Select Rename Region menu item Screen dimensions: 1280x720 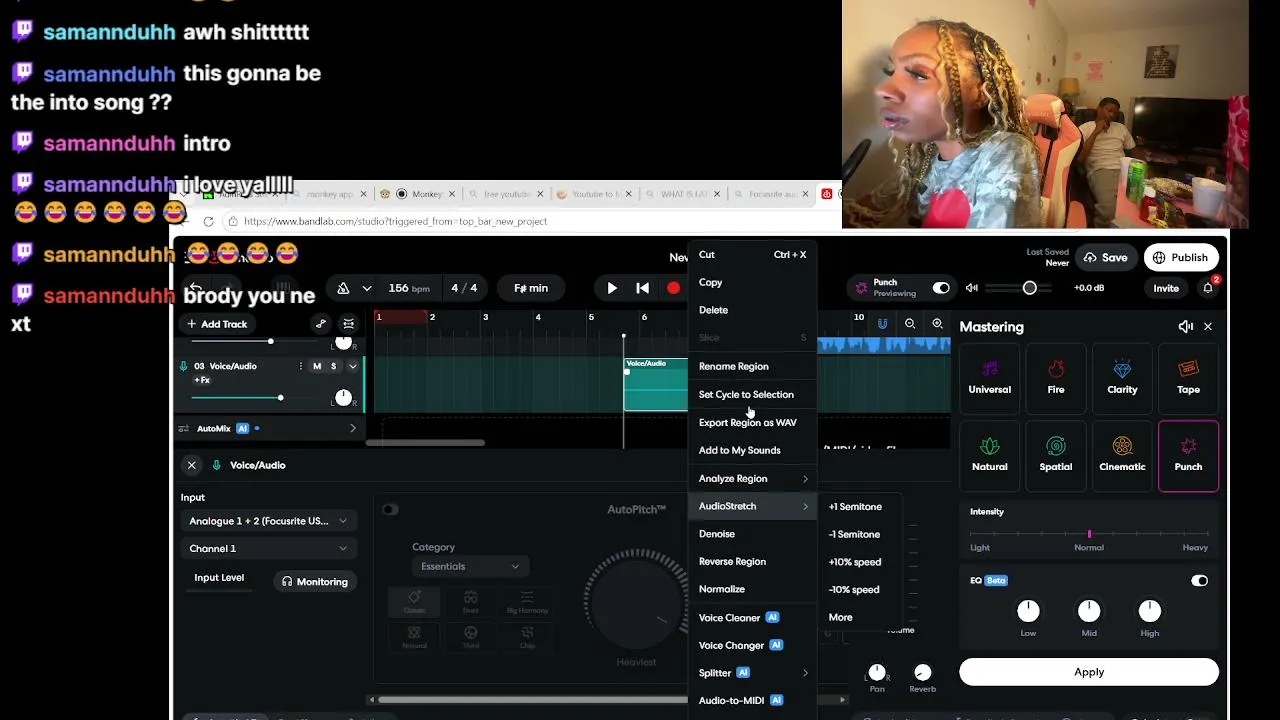pos(753,366)
